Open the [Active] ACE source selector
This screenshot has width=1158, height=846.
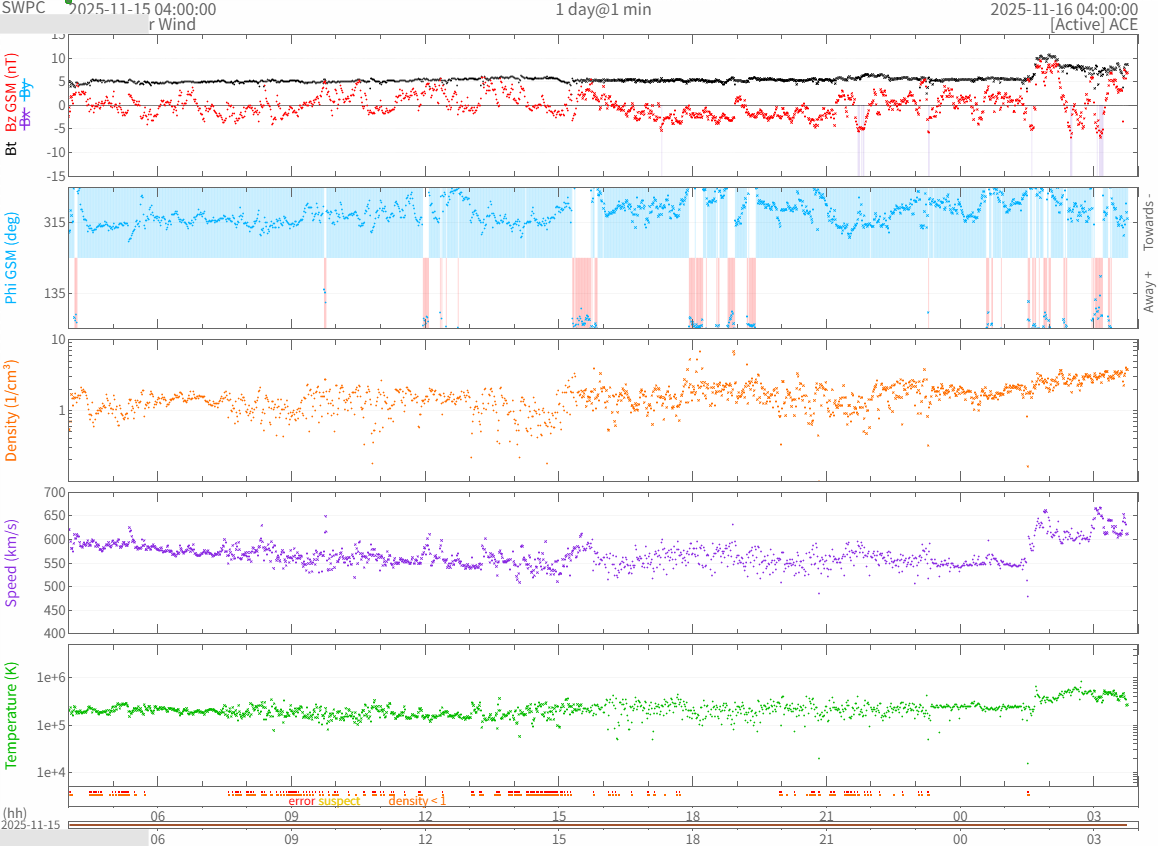(1094, 25)
